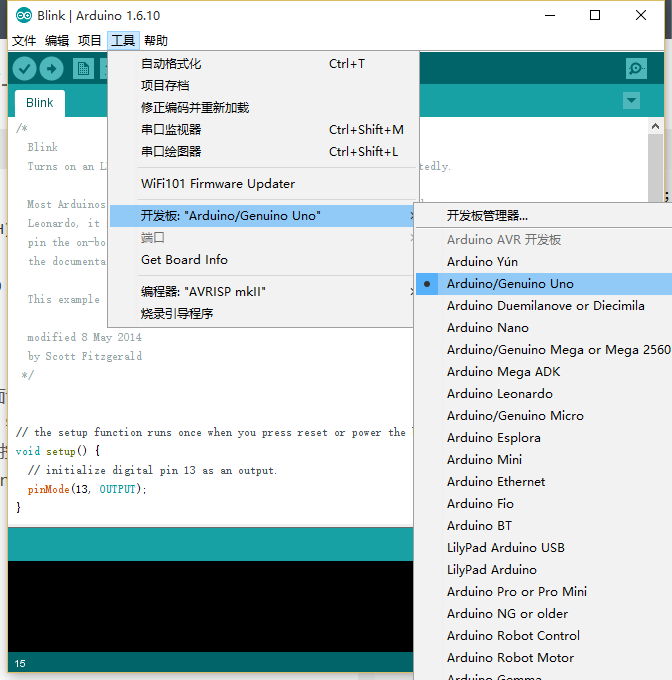Pick Arduino Robot Control board
This screenshot has width=672, height=680.
click(x=544, y=635)
